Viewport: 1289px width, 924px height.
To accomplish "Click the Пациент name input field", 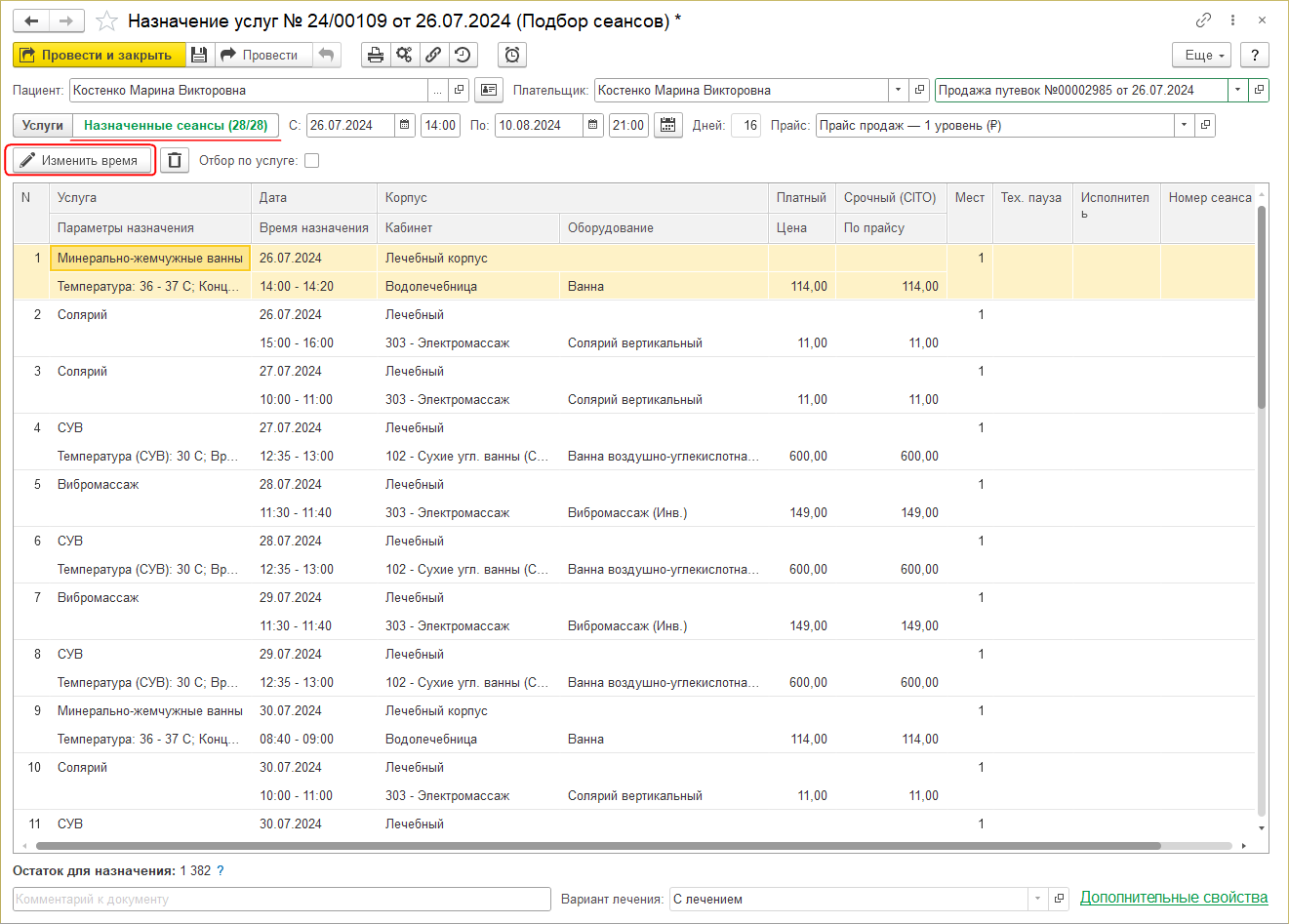I will pos(249,90).
